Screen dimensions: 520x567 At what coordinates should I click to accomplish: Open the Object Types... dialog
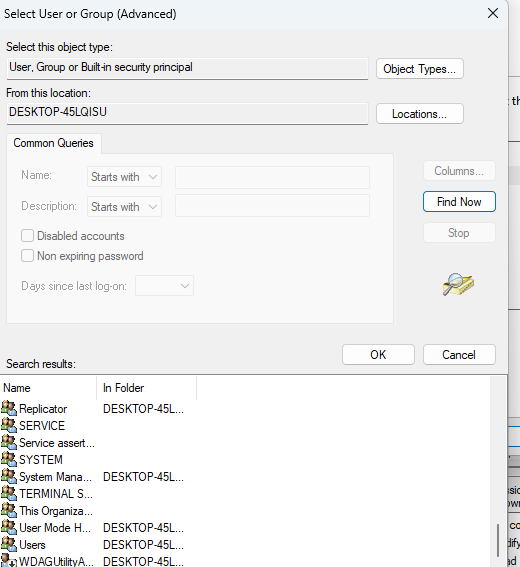[x=419, y=69]
